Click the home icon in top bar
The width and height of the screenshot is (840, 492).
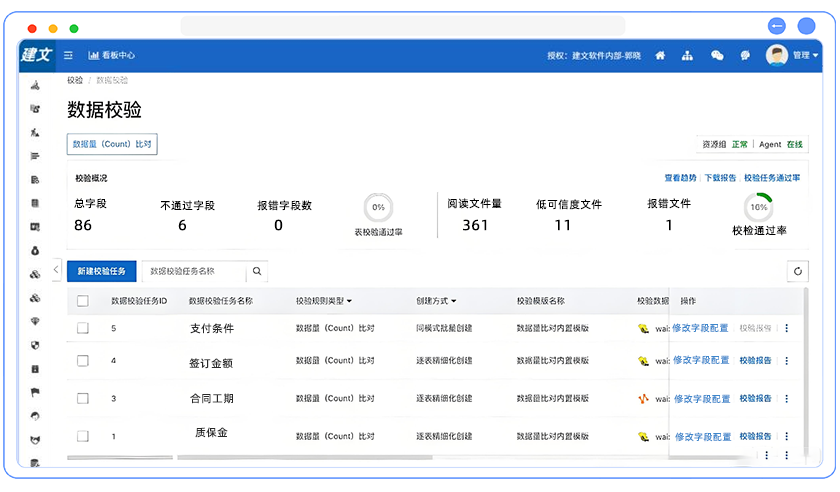(x=660, y=56)
